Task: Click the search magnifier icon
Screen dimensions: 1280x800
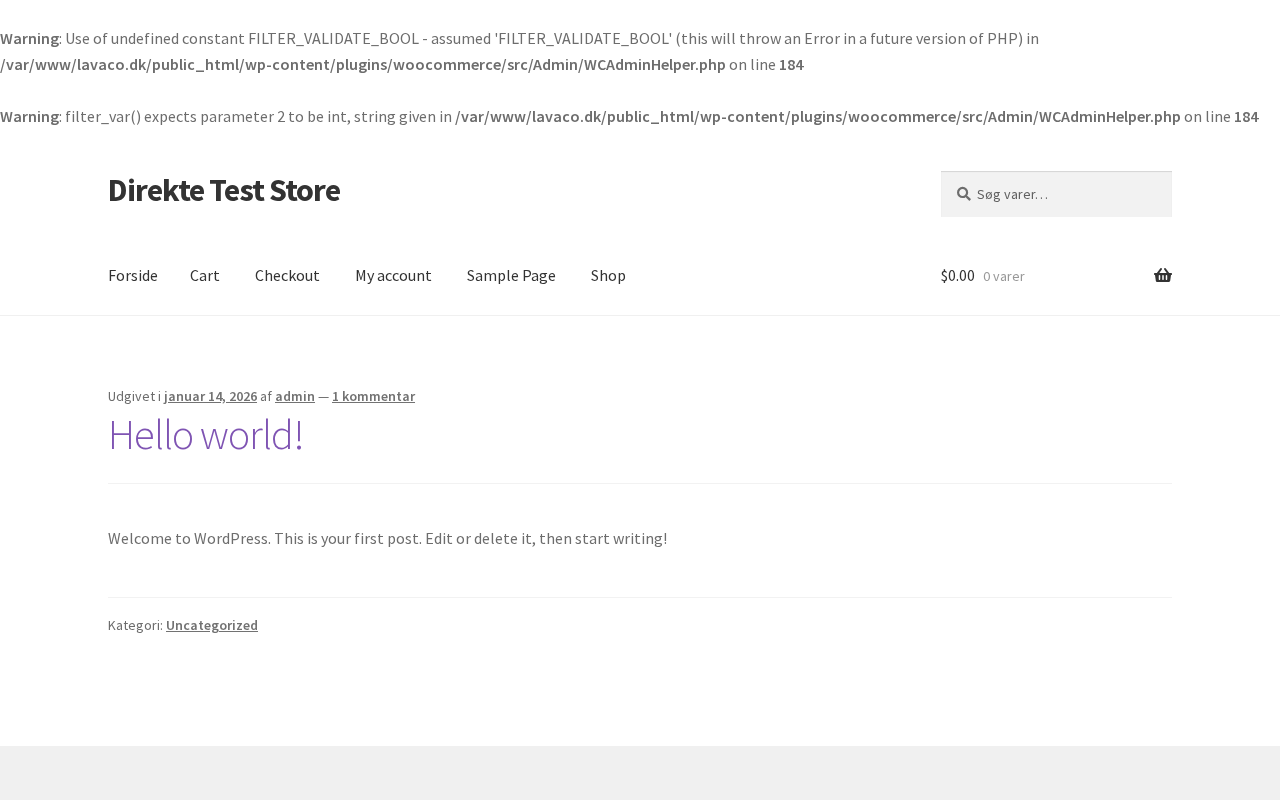Action: (x=964, y=194)
